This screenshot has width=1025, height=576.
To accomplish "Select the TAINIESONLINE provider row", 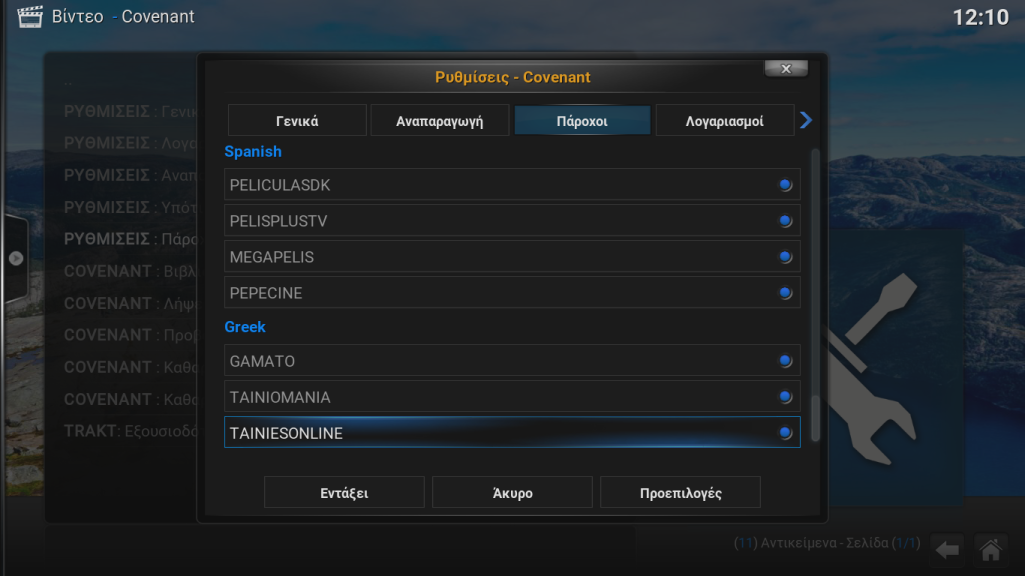I will coord(512,433).
